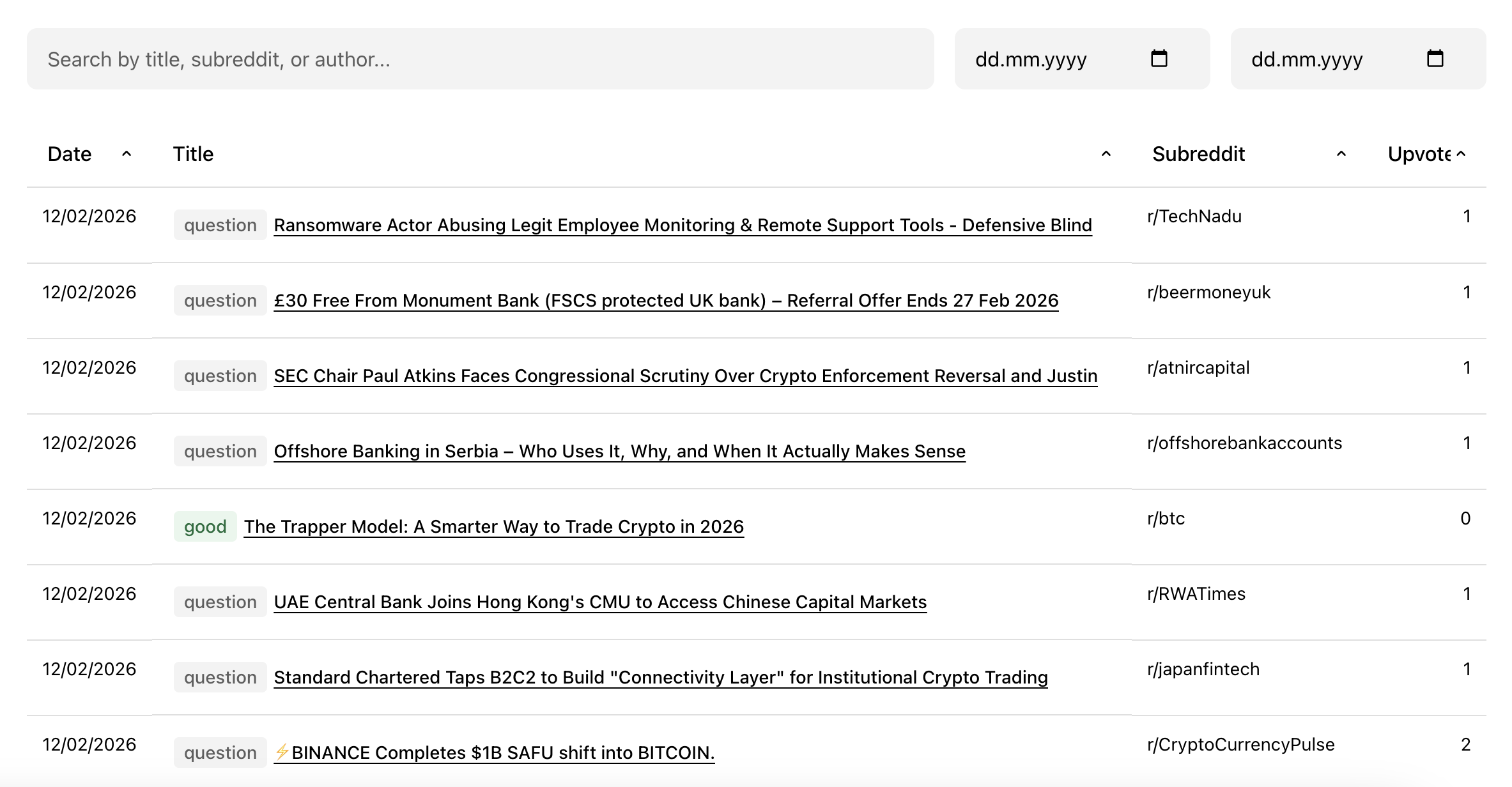Click the 'question' tag on BINANCE row
The height and width of the screenshot is (787, 1512).
pyautogui.click(x=219, y=753)
